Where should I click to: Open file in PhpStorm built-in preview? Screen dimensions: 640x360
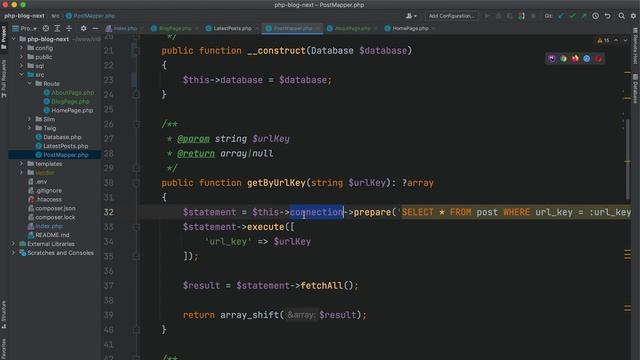coord(552,59)
